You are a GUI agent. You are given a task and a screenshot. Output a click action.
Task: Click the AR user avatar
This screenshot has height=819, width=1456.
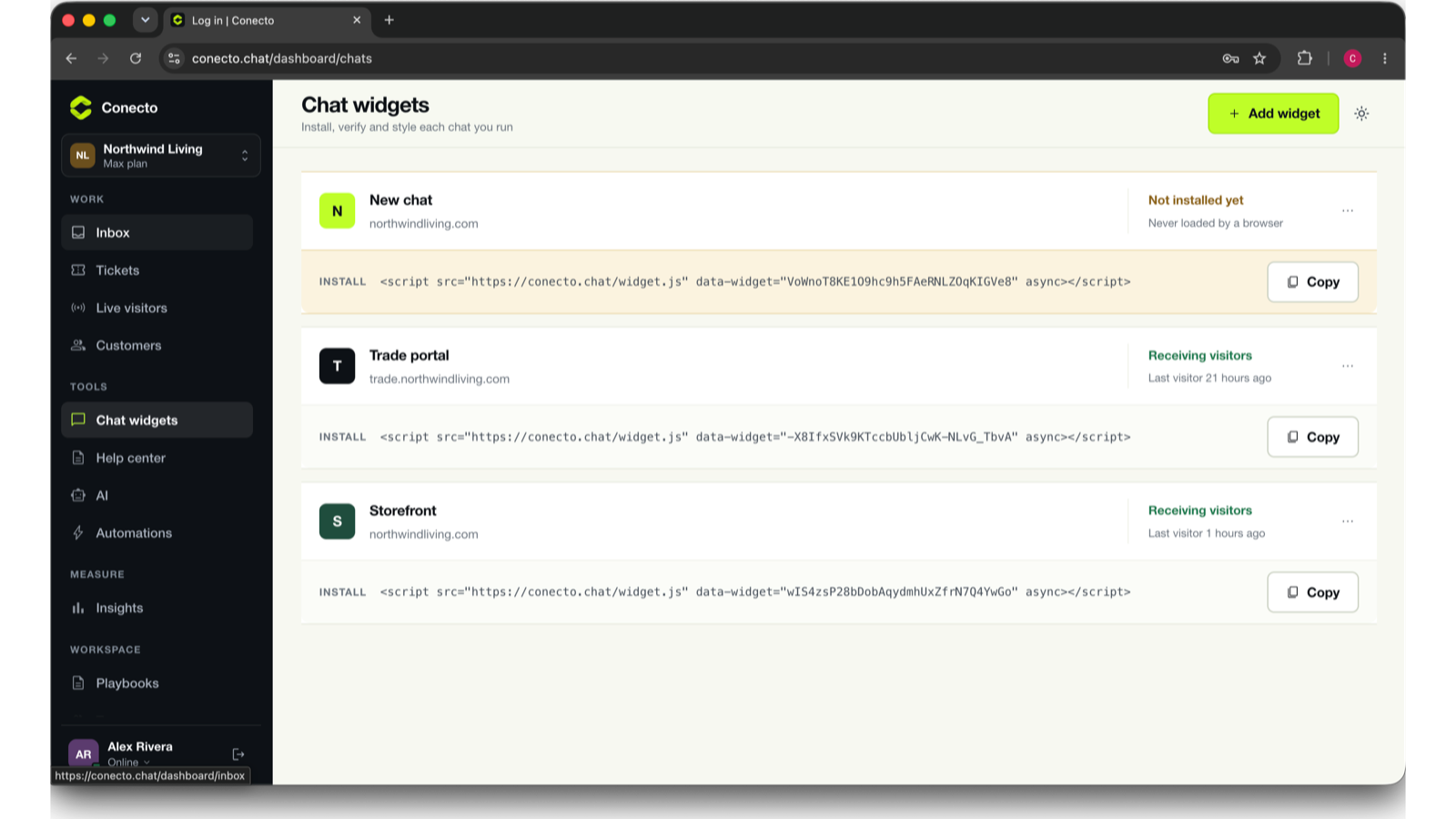click(83, 753)
